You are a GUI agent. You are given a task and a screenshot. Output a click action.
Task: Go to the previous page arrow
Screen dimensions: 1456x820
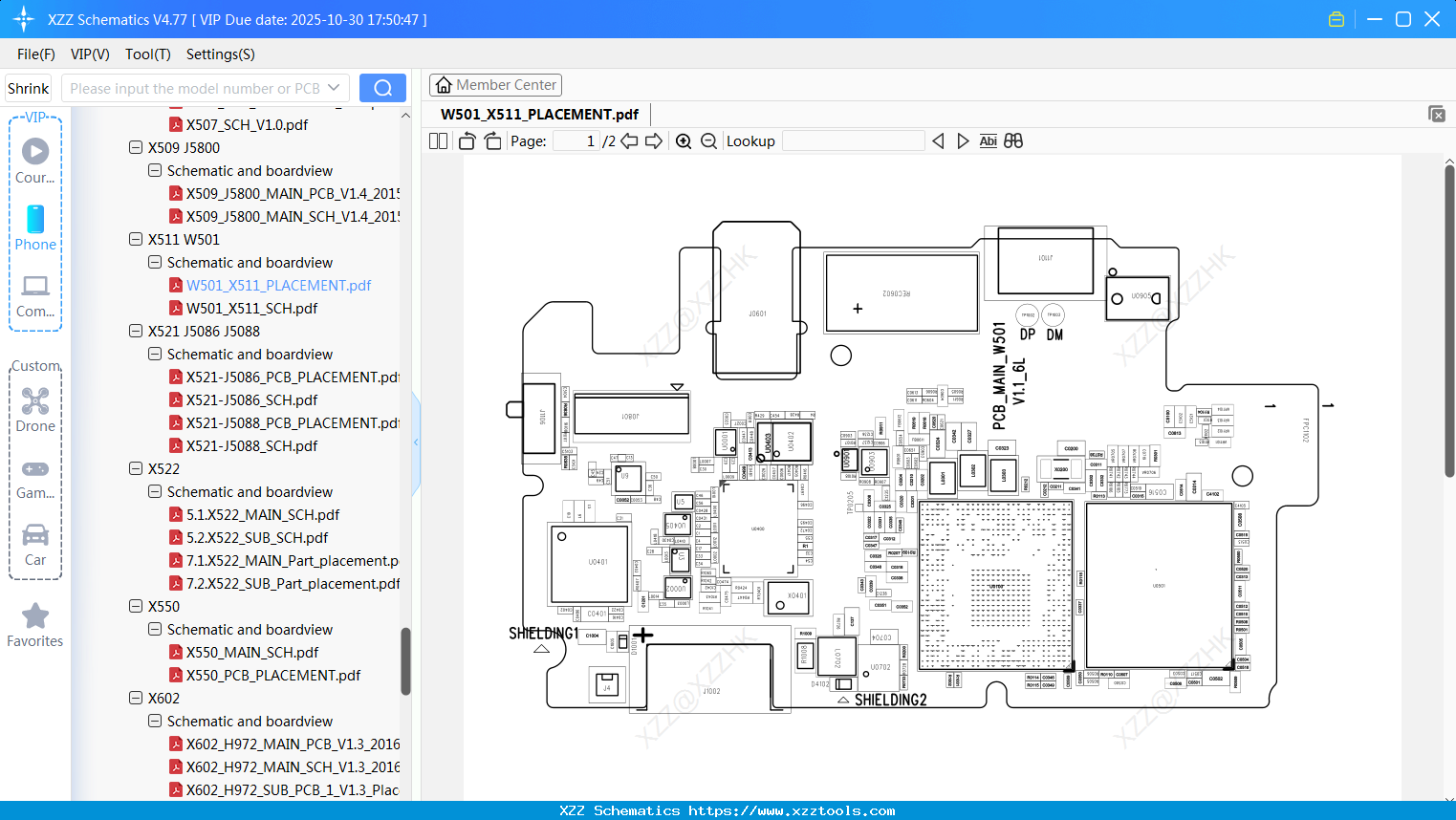tap(629, 141)
